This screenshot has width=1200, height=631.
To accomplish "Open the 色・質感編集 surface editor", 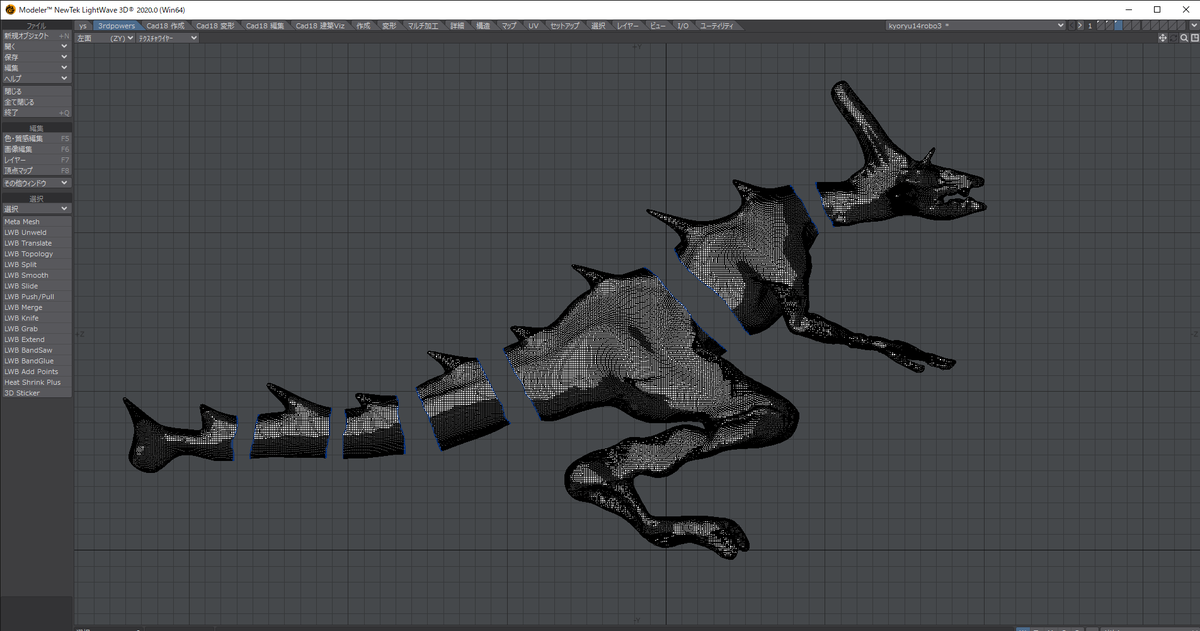I will 36,138.
